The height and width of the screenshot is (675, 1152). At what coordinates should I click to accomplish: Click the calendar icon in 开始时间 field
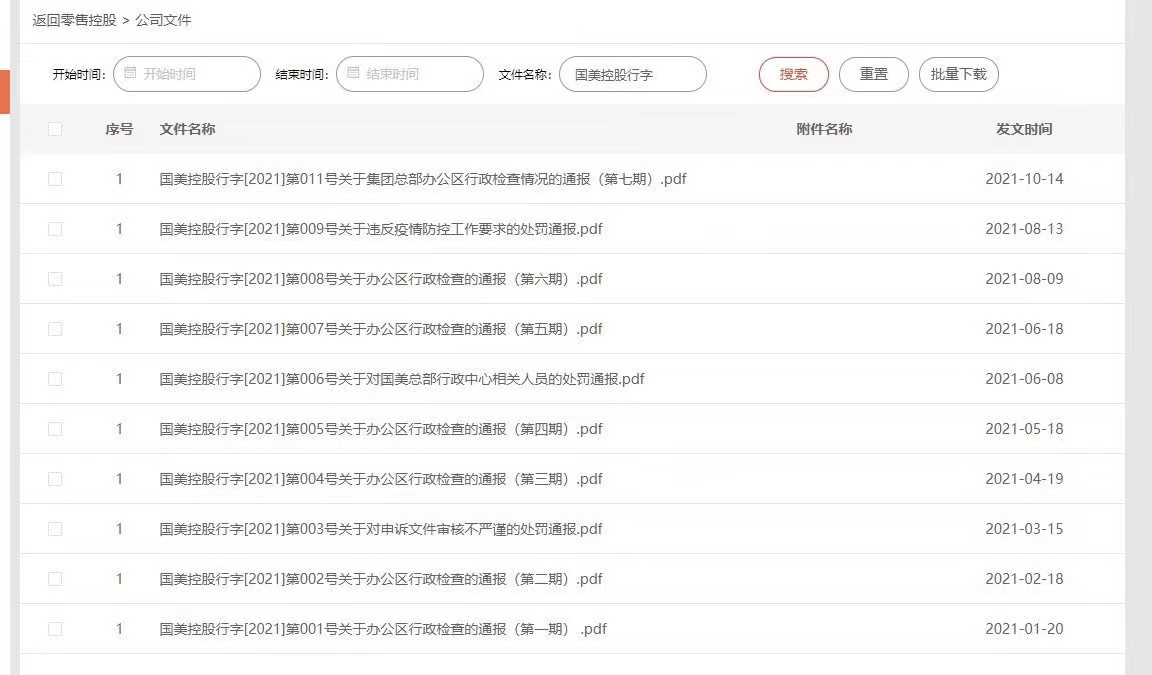[x=130, y=74]
